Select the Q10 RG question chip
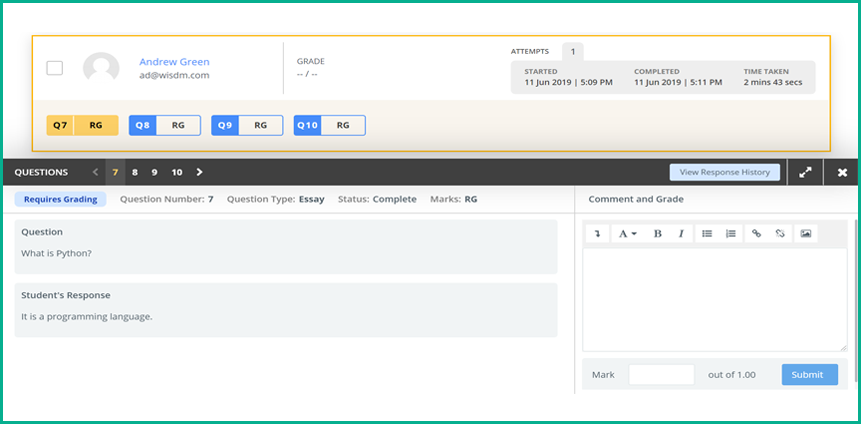861x424 pixels. [329, 125]
